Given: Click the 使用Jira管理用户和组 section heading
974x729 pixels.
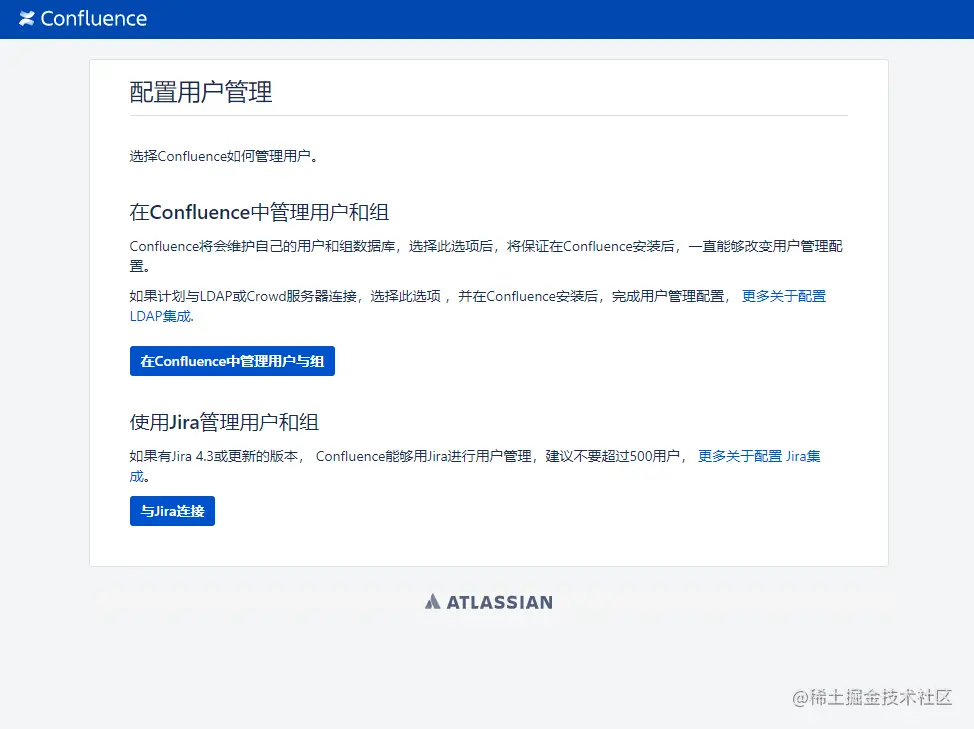Looking at the screenshot, I should 224,422.
